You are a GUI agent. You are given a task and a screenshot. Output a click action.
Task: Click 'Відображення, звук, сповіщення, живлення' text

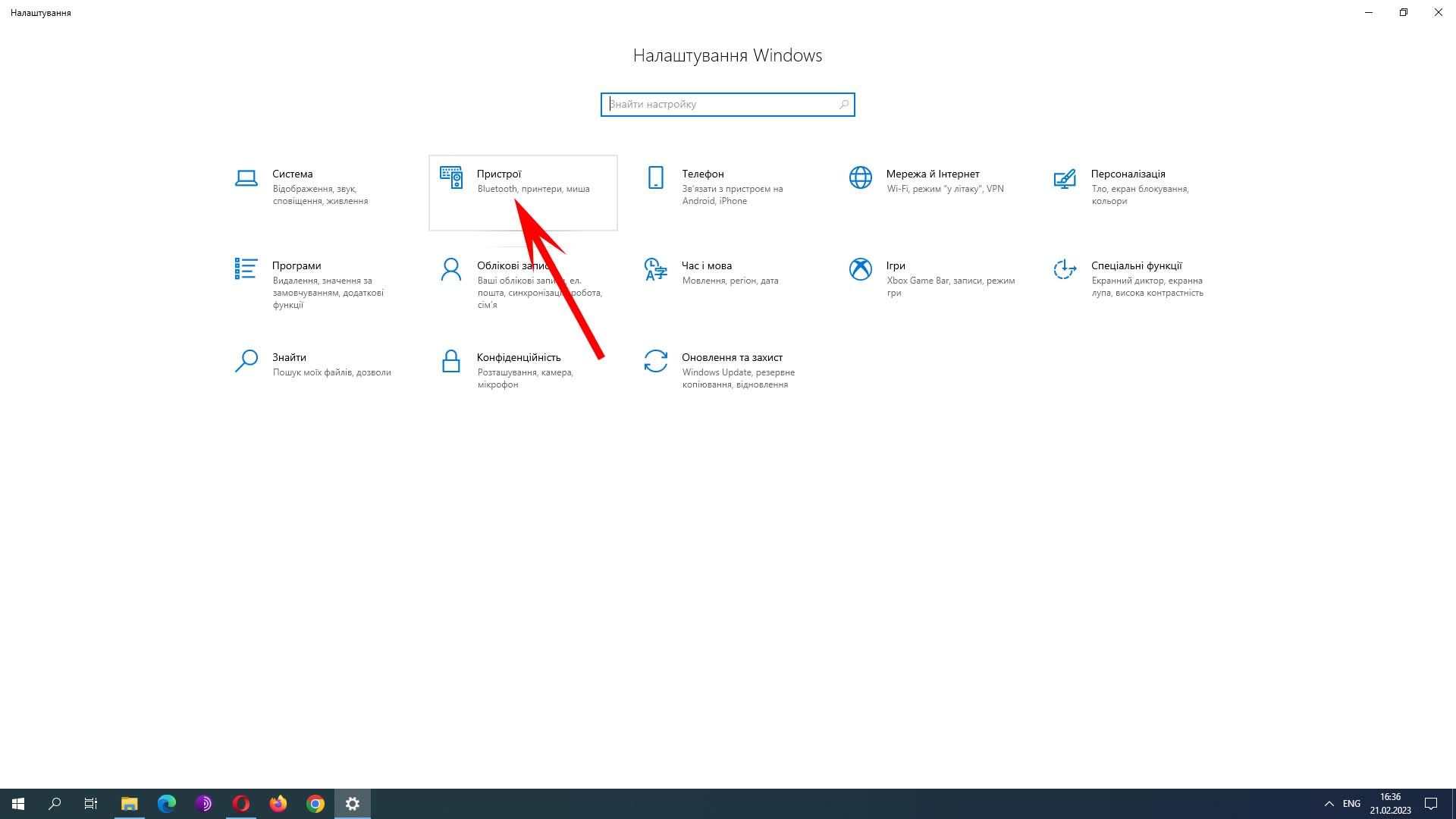coord(320,195)
